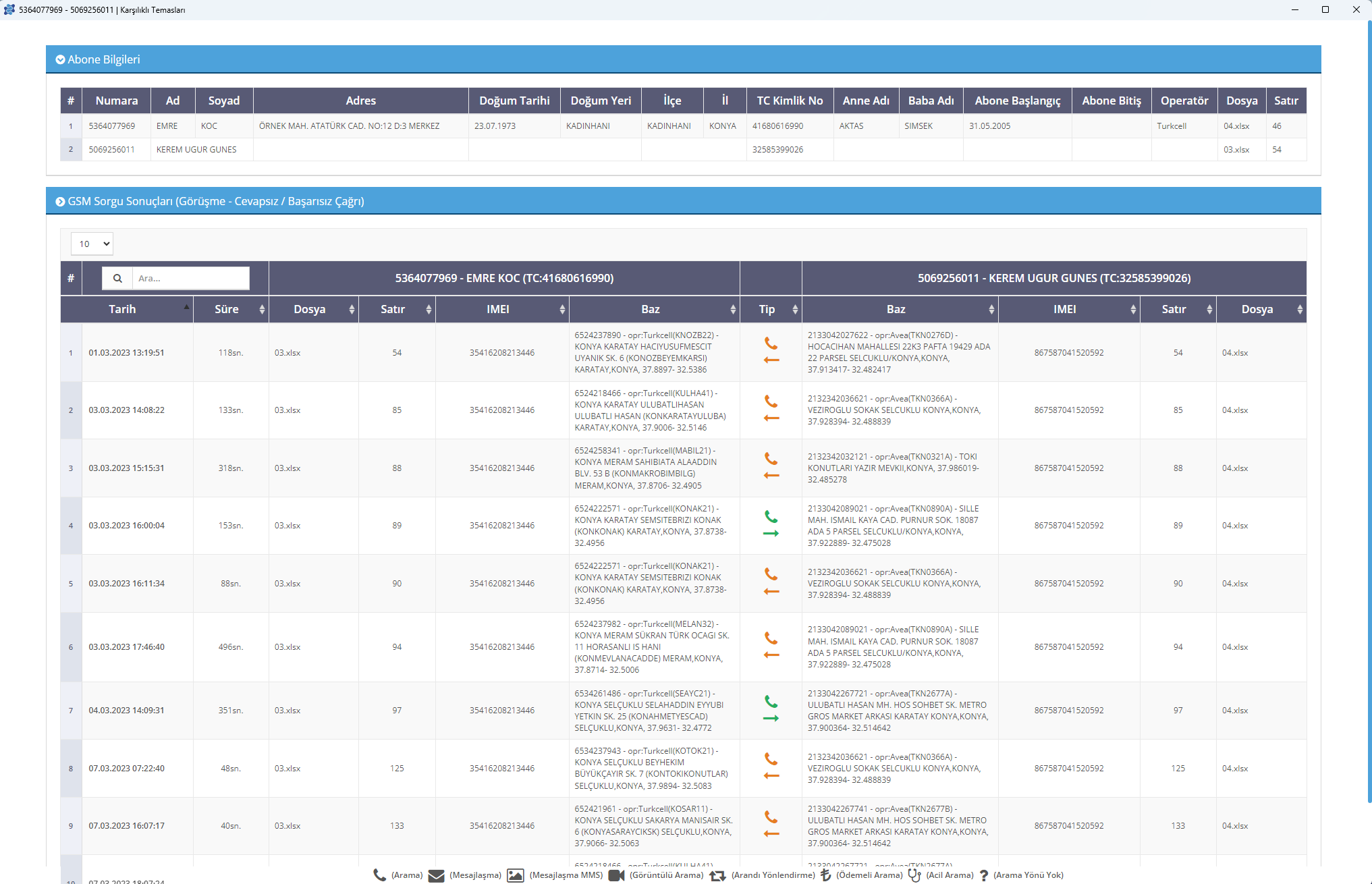Collapse the GSM Sorgu Sonuçları panel chevron
Viewport: 1372px width, 884px height.
pyautogui.click(x=60, y=201)
